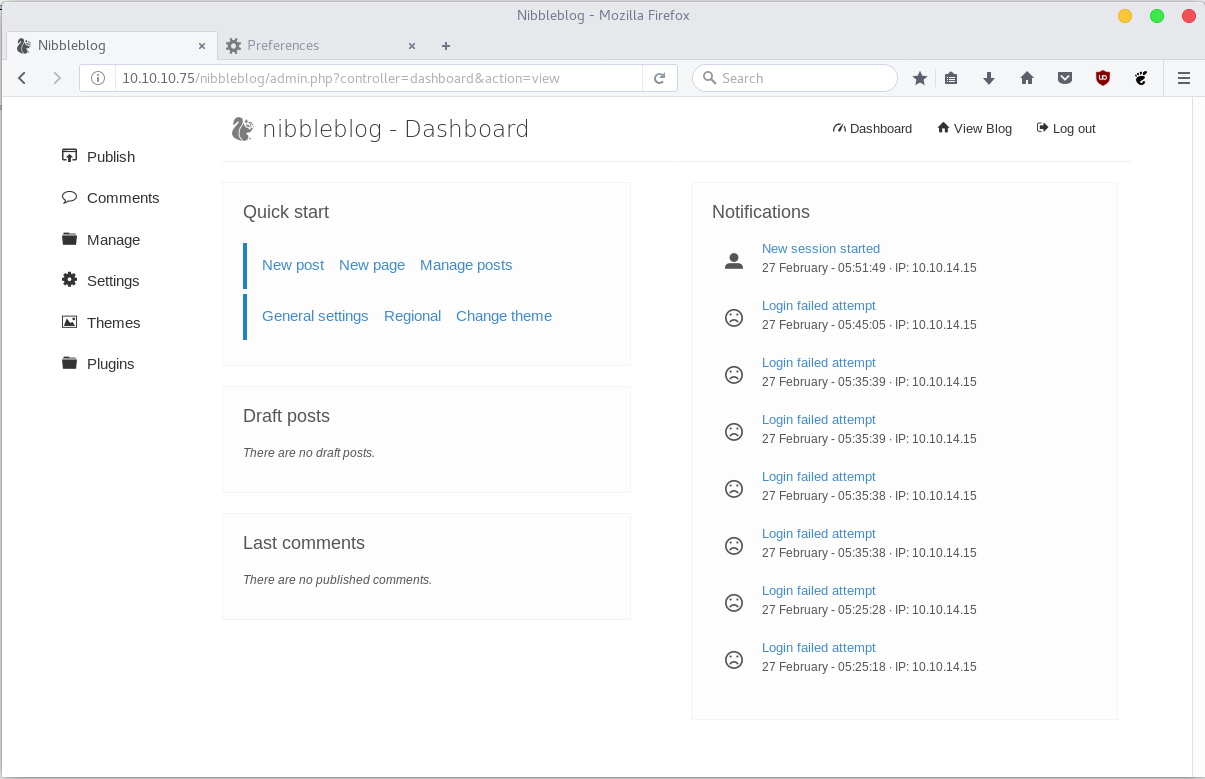Open the Regional settings link
Image resolution: width=1205 pixels, height=779 pixels.
[x=412, y=316]
